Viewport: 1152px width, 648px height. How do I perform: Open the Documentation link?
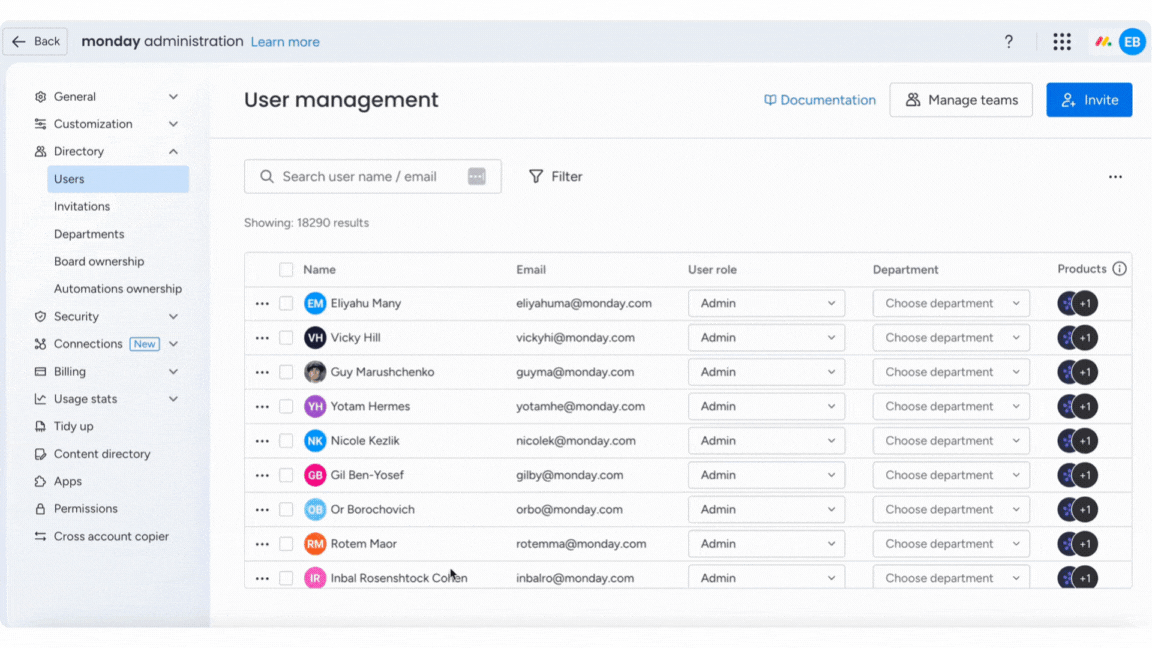820,100
